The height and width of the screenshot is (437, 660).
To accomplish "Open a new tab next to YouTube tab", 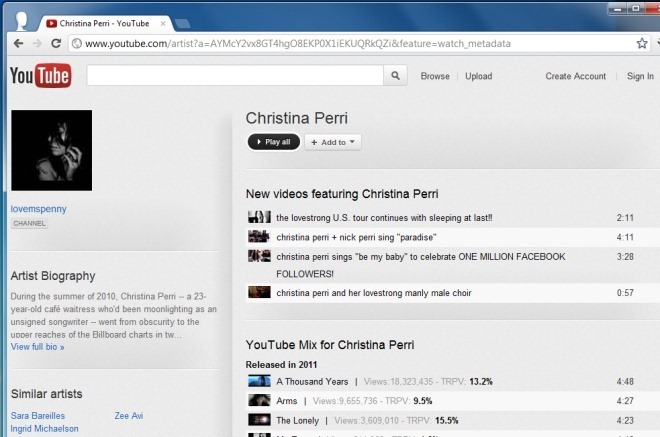I will (182, 24).
